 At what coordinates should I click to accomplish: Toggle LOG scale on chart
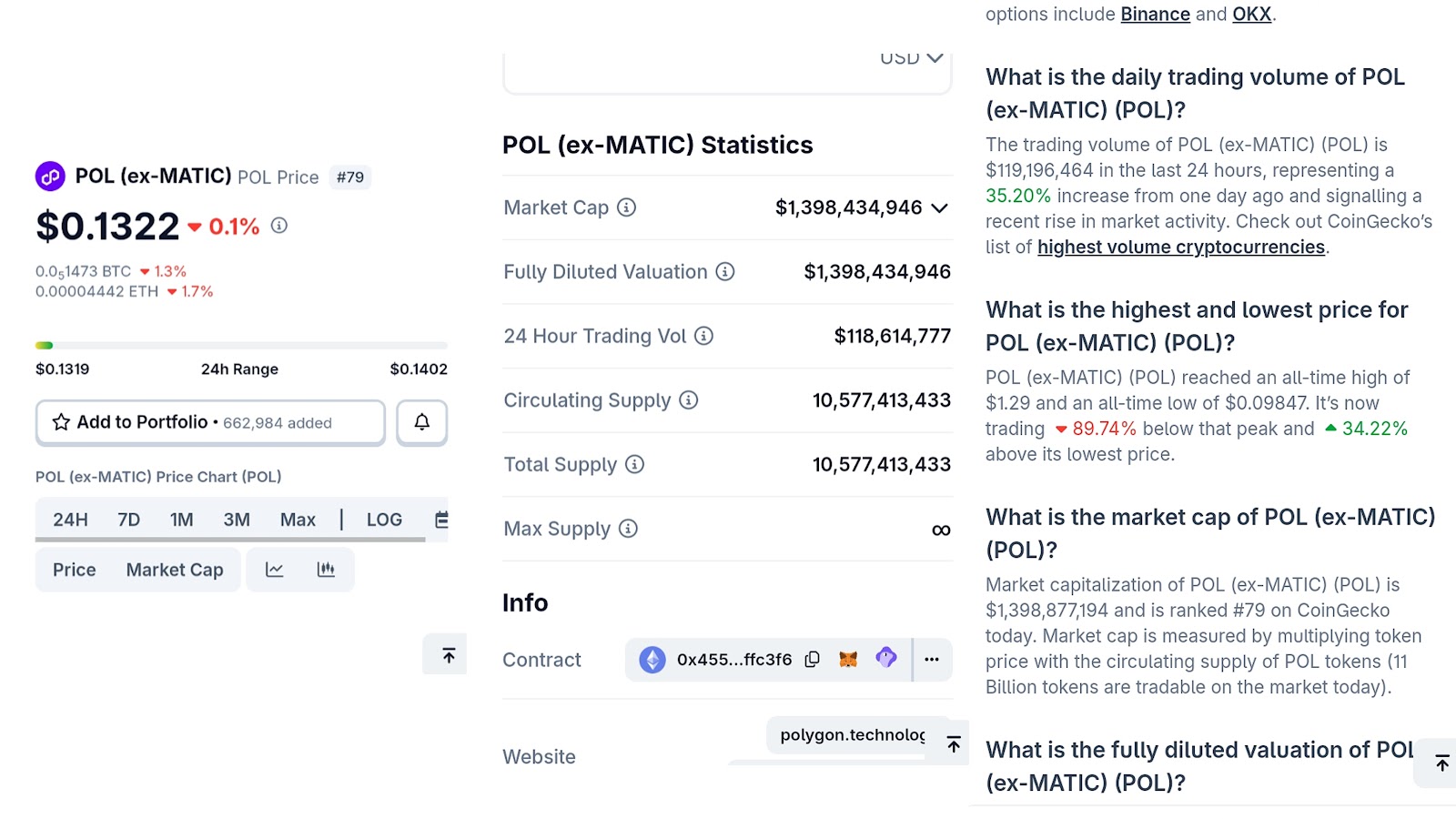(384, 520)
